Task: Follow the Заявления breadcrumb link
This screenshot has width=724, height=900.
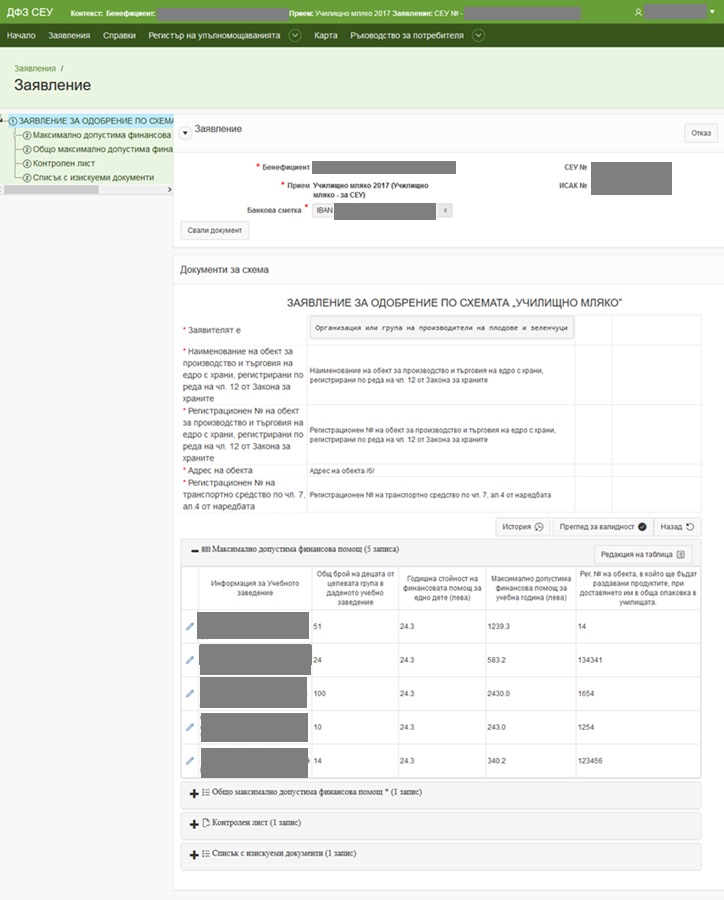Action: (x=35, y=68)
